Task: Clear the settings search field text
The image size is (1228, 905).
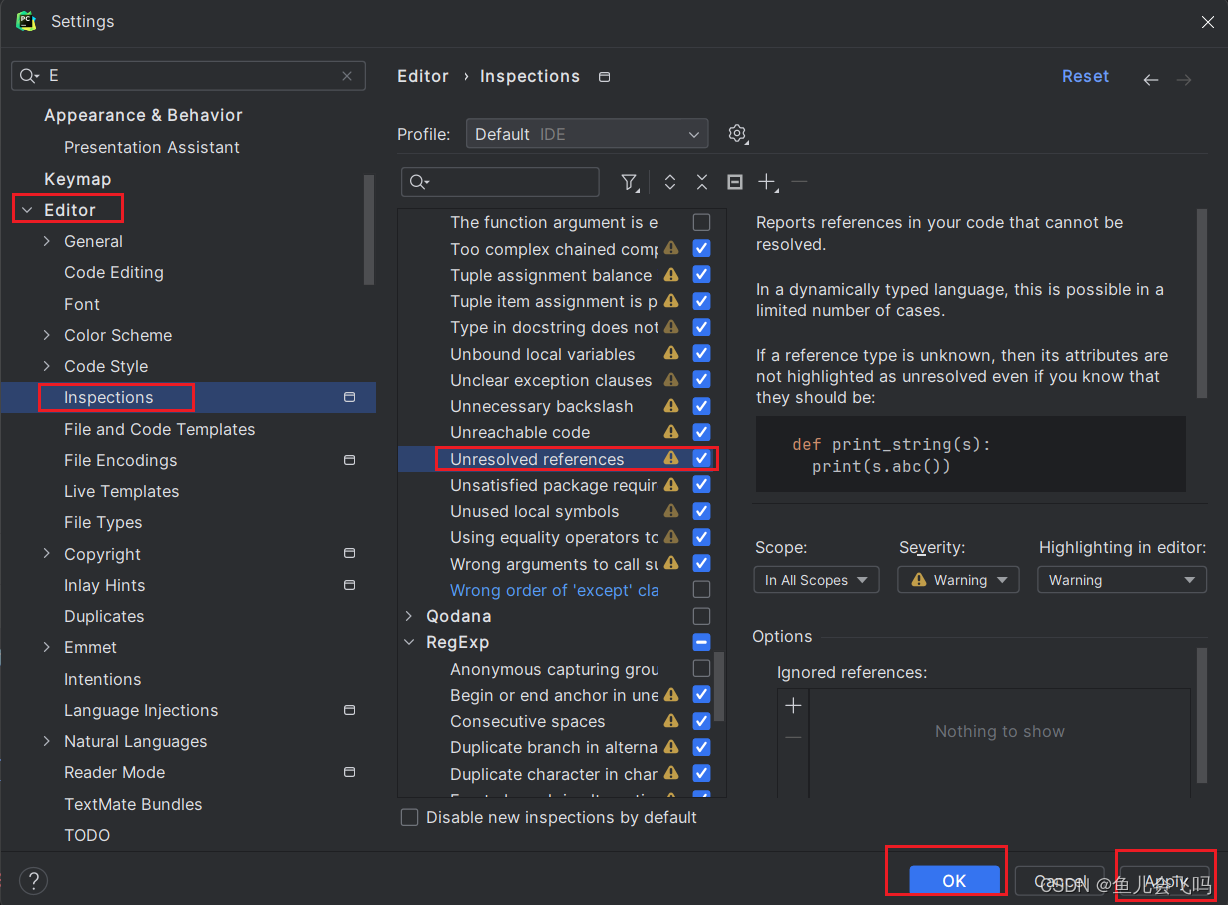Action: coord(347,76)
